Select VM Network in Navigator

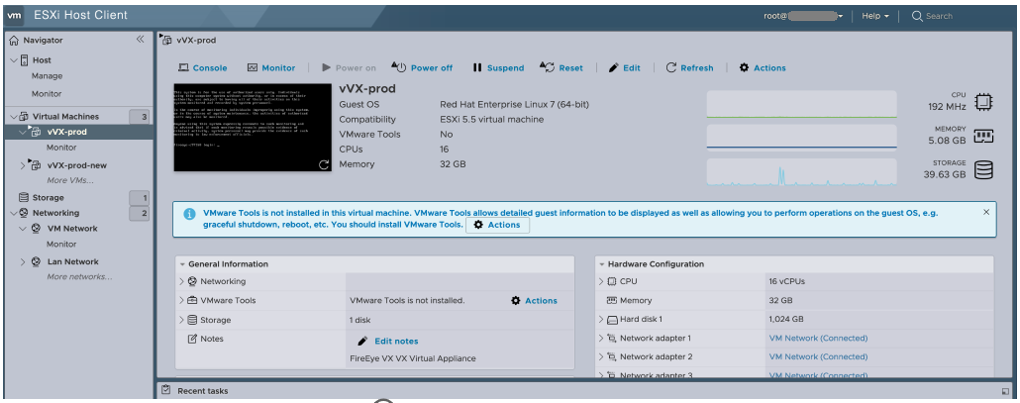coord(72,229)
